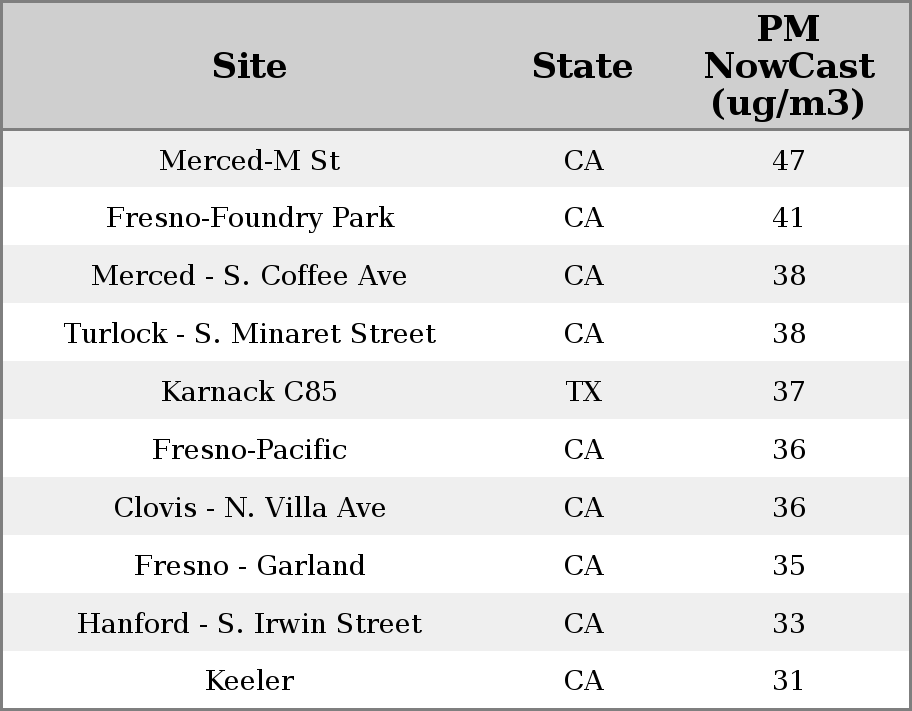Select the Merced-M St site cell
This screenshot has height=711, width=912.
click(249, 160)
